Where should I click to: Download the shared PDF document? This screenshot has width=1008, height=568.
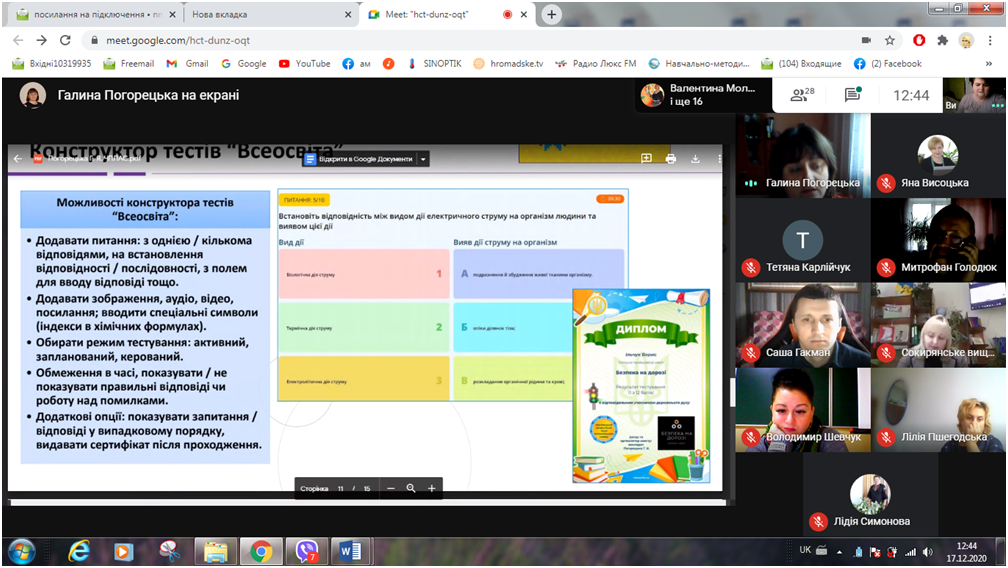(x=695, y=158)
